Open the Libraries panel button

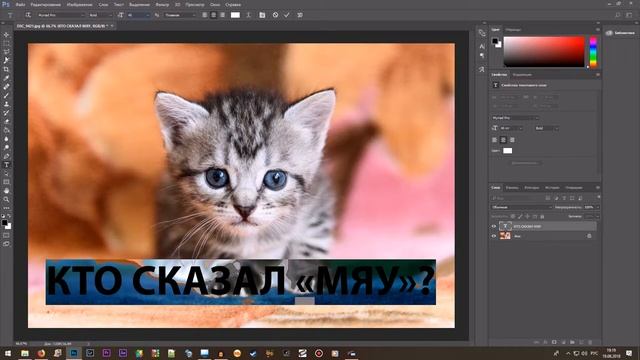click(x=620, y=33)
